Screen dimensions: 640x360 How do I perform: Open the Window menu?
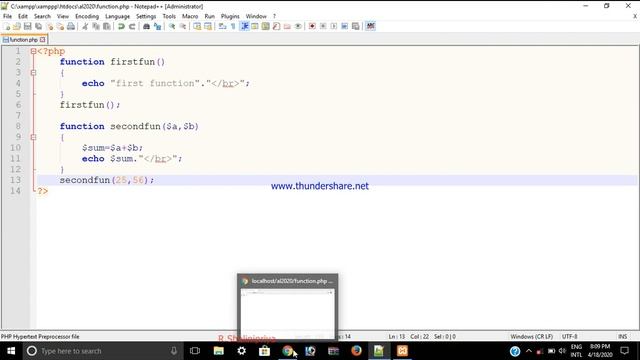point(256,16)
